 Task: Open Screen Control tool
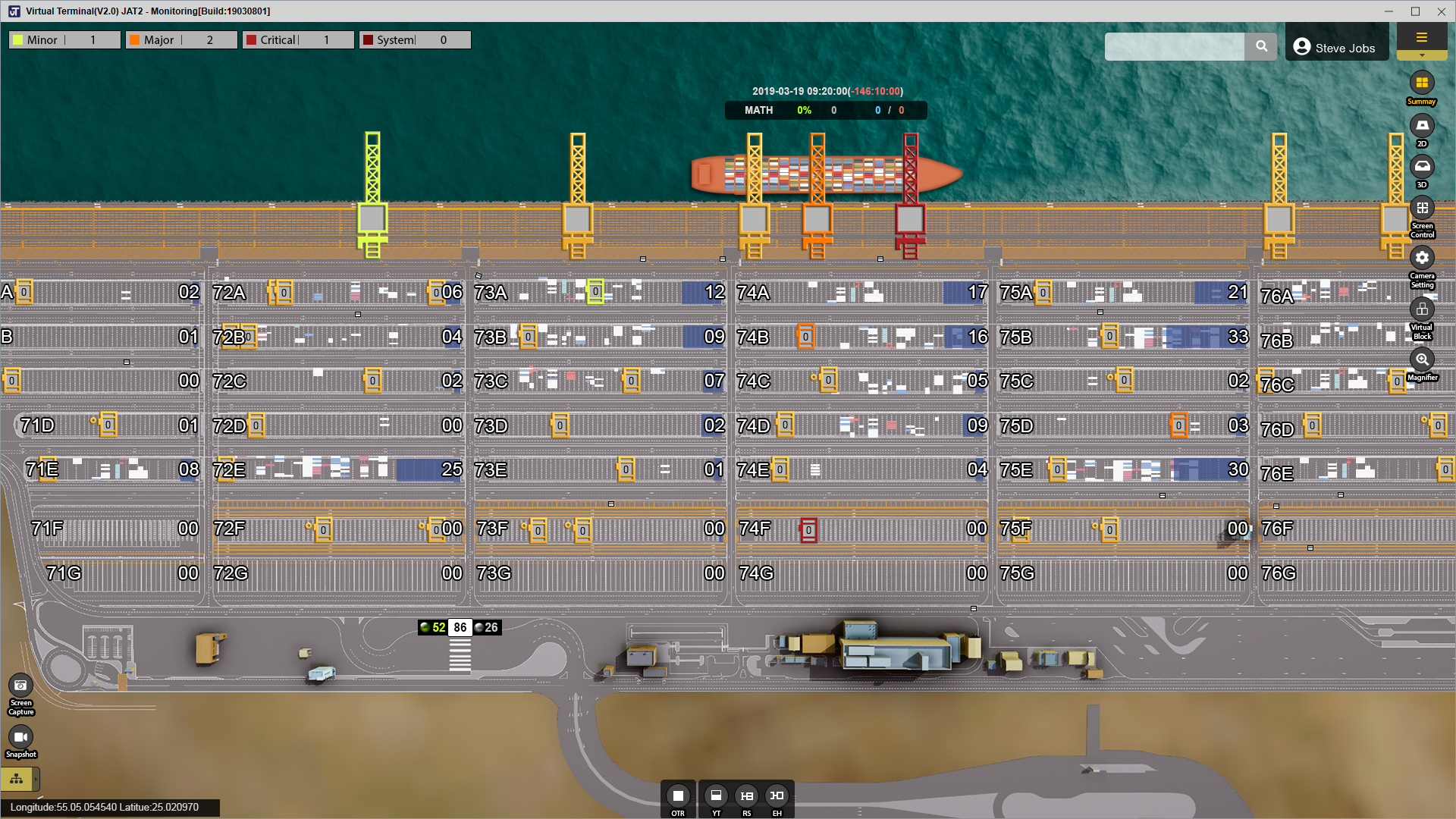(1422, 208)
